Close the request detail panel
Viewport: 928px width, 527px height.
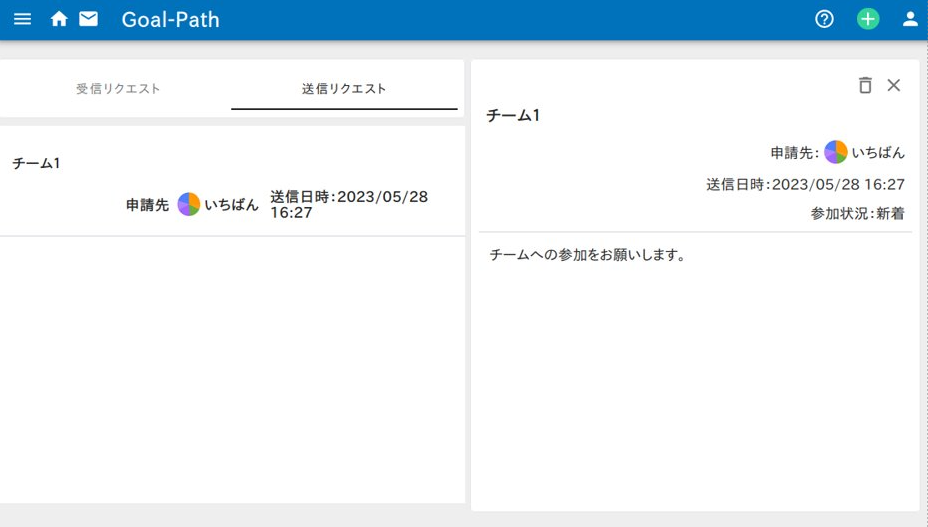(894, 85)
